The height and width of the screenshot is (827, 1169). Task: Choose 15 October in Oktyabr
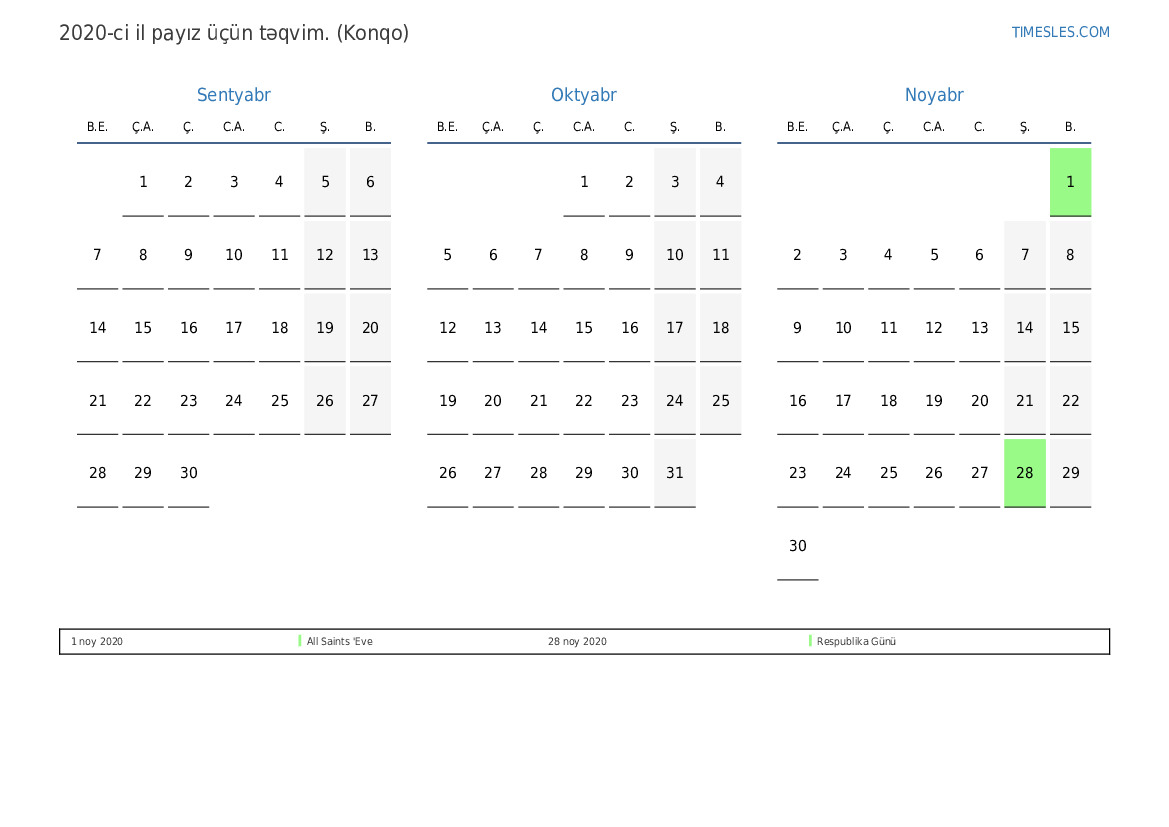[x=583, y=328]
